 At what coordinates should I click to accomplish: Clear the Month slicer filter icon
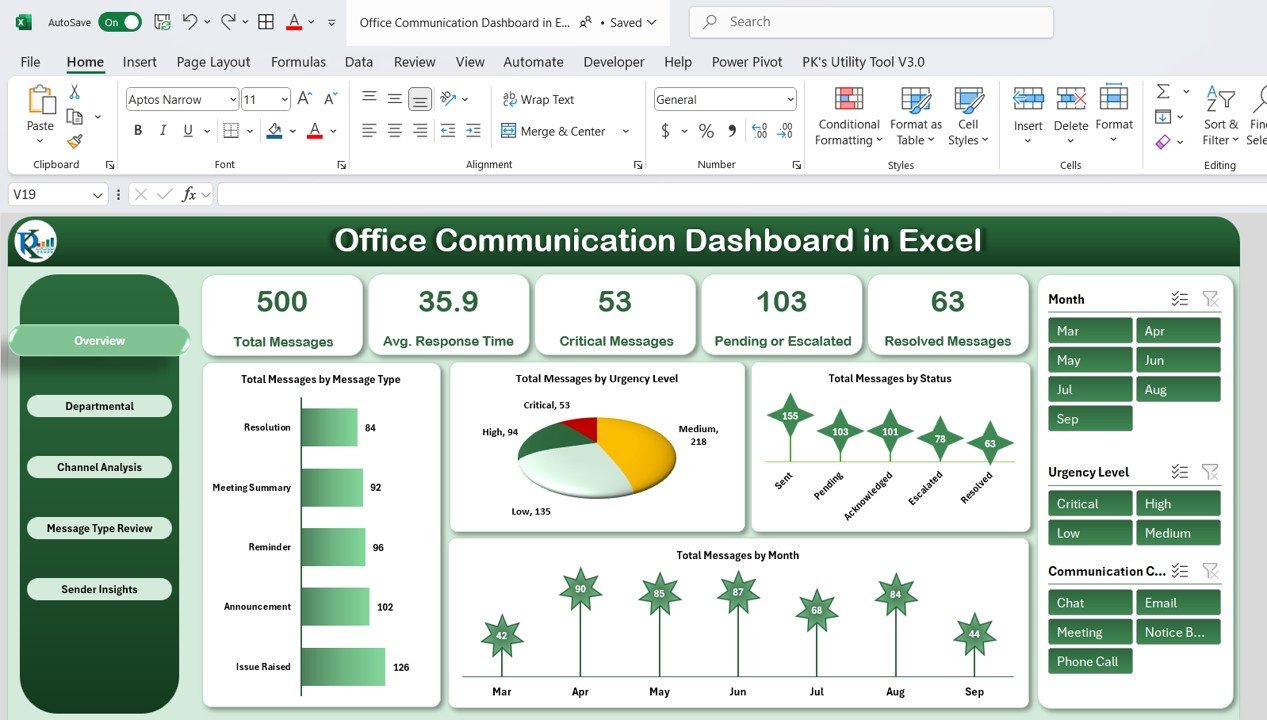click(x=1210, y=299)
